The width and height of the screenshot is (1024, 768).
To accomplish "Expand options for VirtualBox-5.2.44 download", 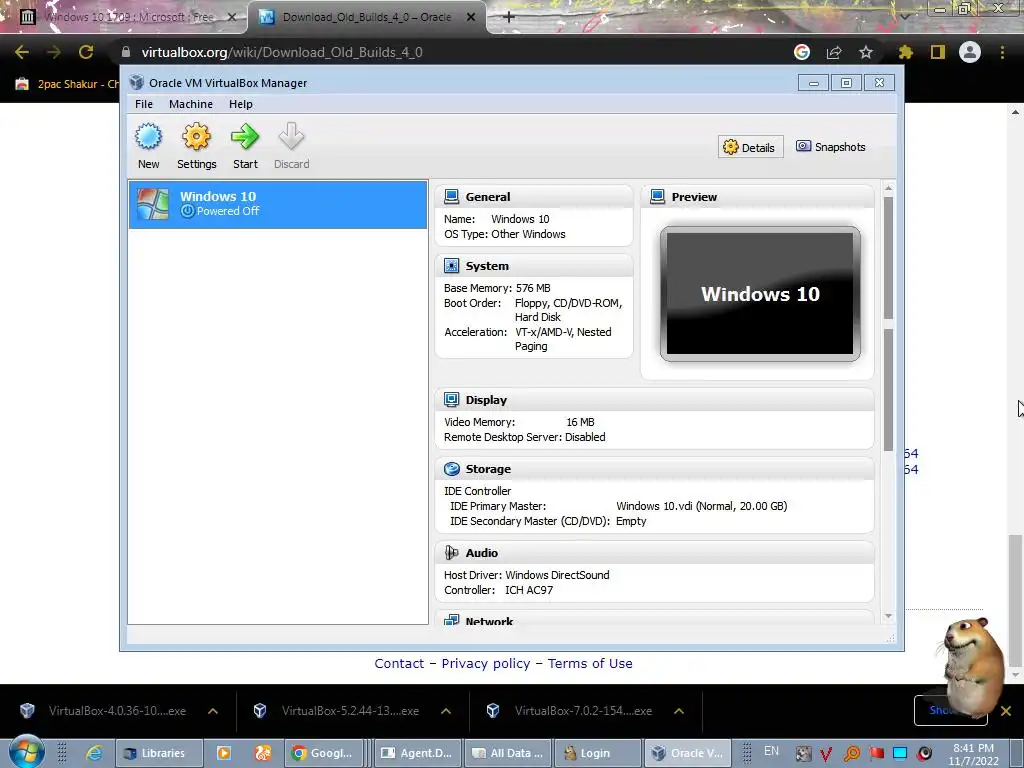I will [x=446, y=711].
